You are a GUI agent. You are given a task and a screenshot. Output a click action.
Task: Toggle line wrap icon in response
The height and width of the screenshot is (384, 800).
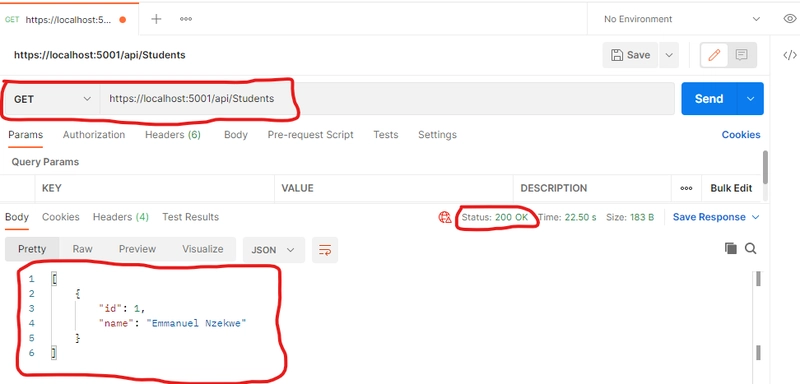click(x=325, y=250)
